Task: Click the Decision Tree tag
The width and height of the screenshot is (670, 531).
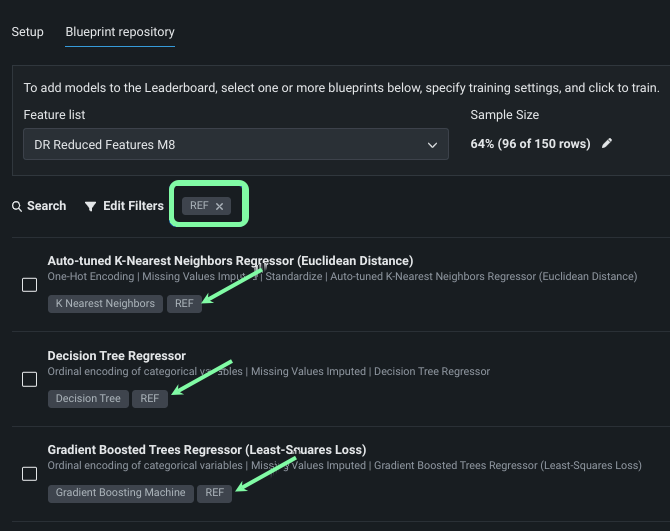Action: pyautogui.click(x=88, y=398)
